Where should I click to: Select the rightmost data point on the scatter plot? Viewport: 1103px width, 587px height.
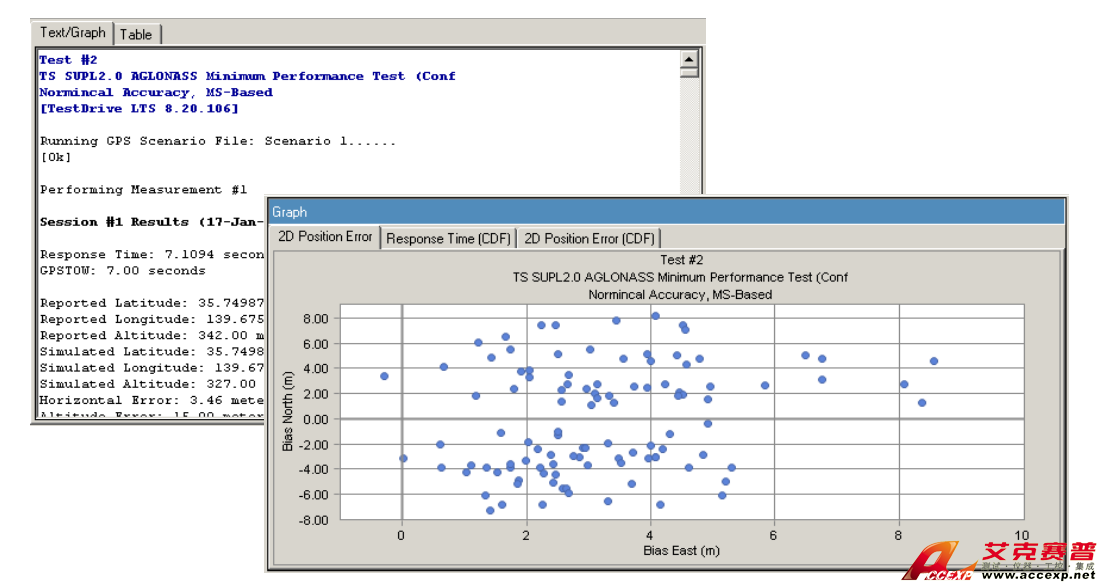click(933, 361)
